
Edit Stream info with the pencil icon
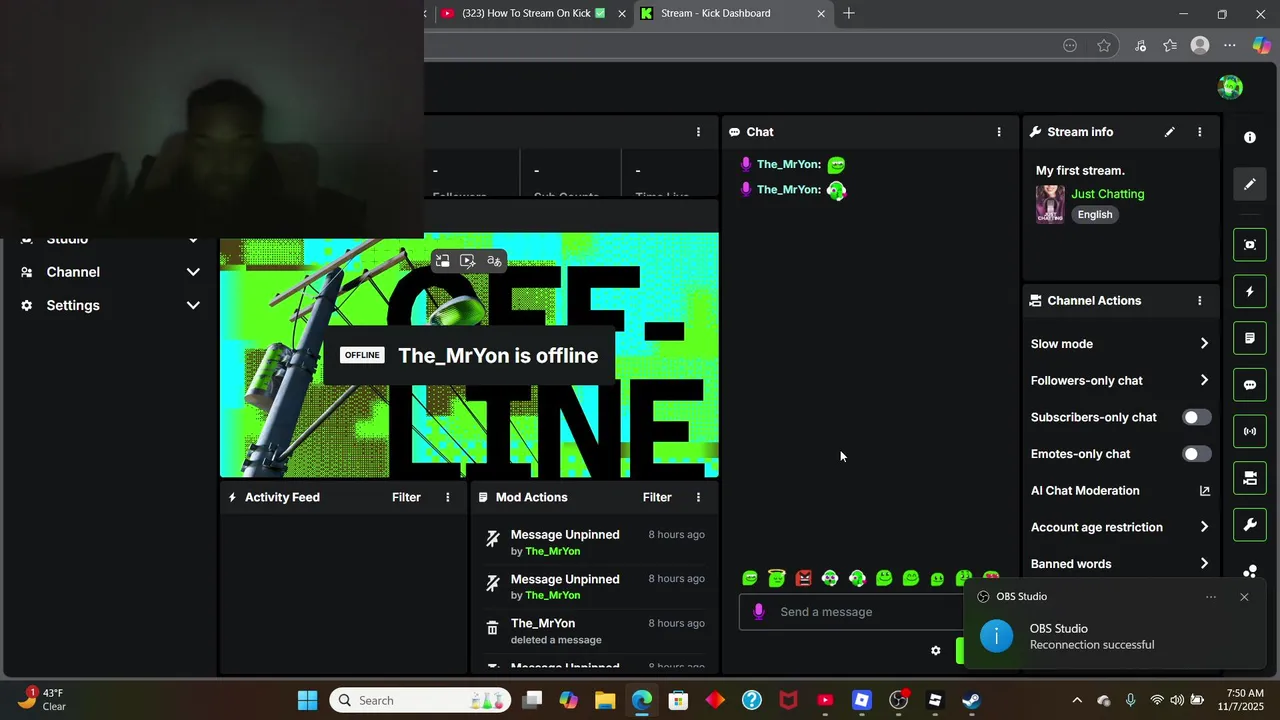click(x=1170, y=132)
